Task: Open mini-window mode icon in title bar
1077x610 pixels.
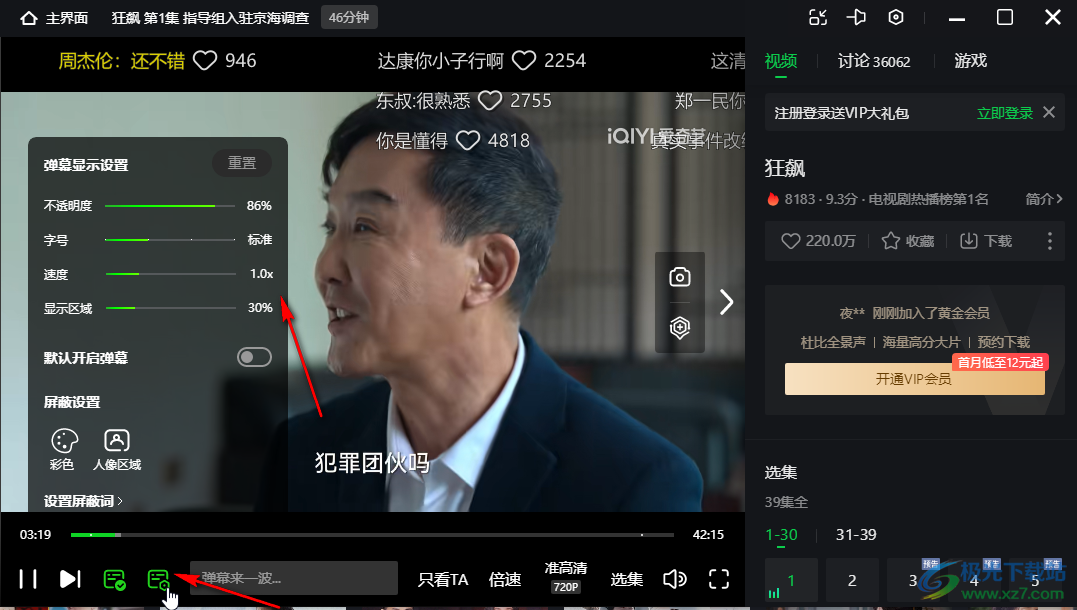Action: [x=818, y=17]
